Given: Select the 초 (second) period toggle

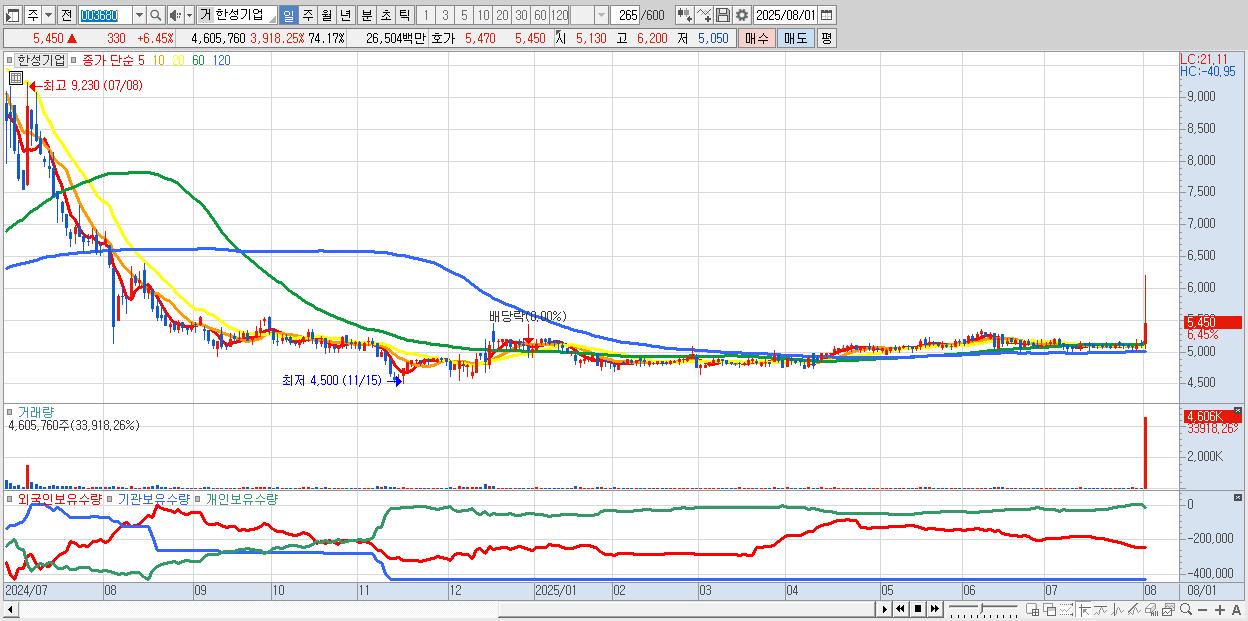Looking at the screenshot, I should click(385, 15).
